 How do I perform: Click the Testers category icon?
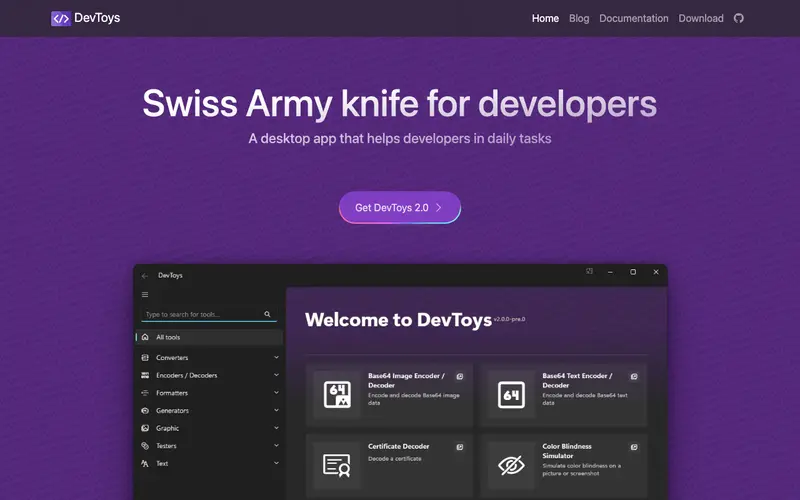tap(145, 445)
